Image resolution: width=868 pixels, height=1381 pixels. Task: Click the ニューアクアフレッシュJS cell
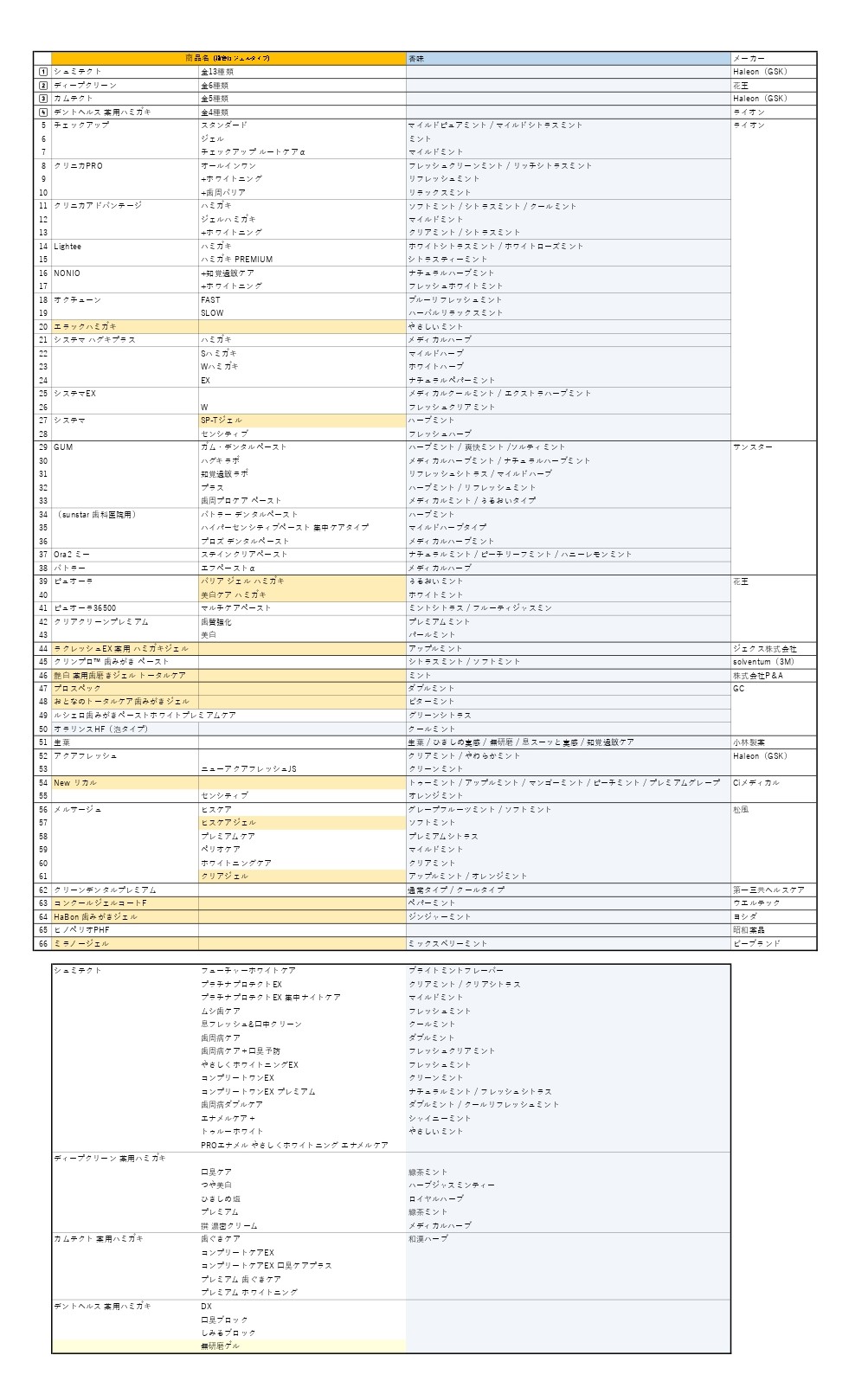tap(302, 769)
